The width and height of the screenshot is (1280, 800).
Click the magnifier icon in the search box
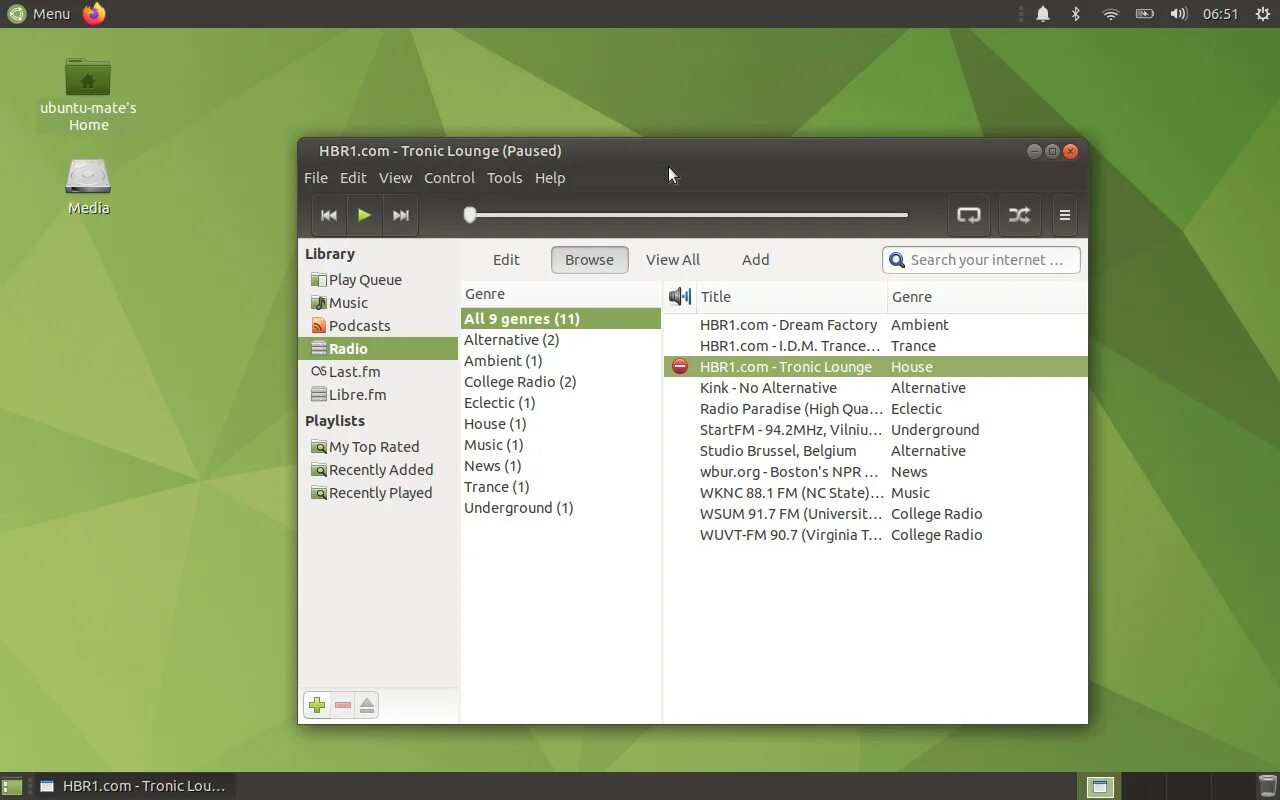point(897,260)
